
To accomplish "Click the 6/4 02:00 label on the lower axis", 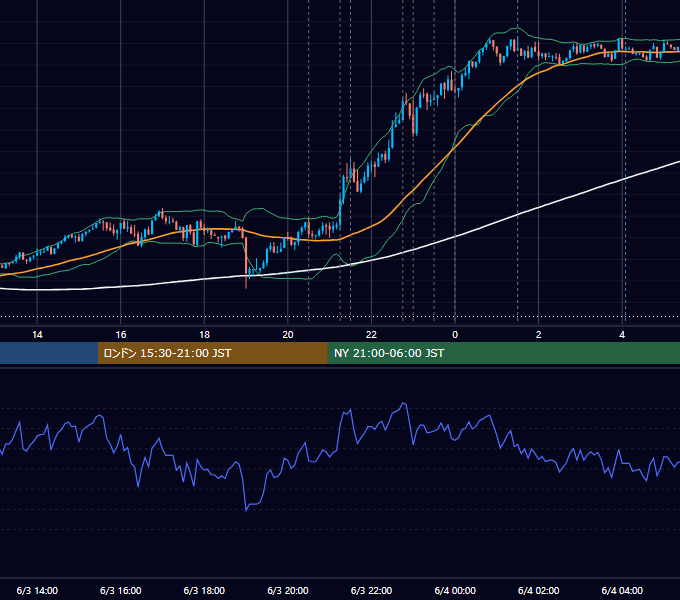I will tap(539, 590).
